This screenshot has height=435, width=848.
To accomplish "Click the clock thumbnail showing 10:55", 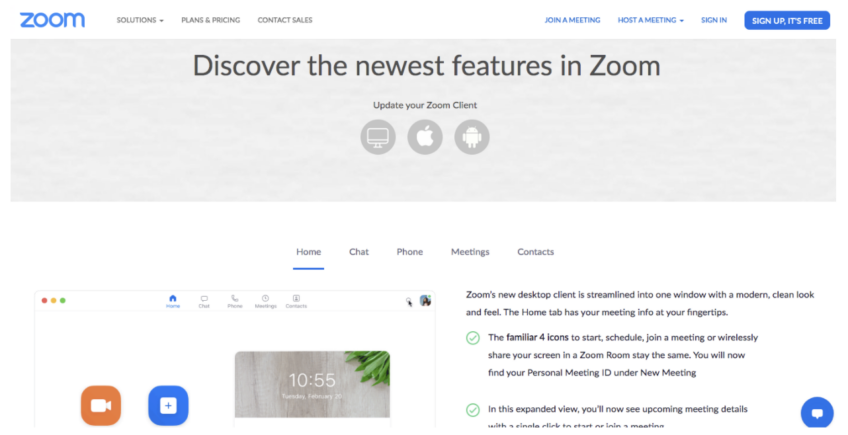I will (x=312, y=384).
